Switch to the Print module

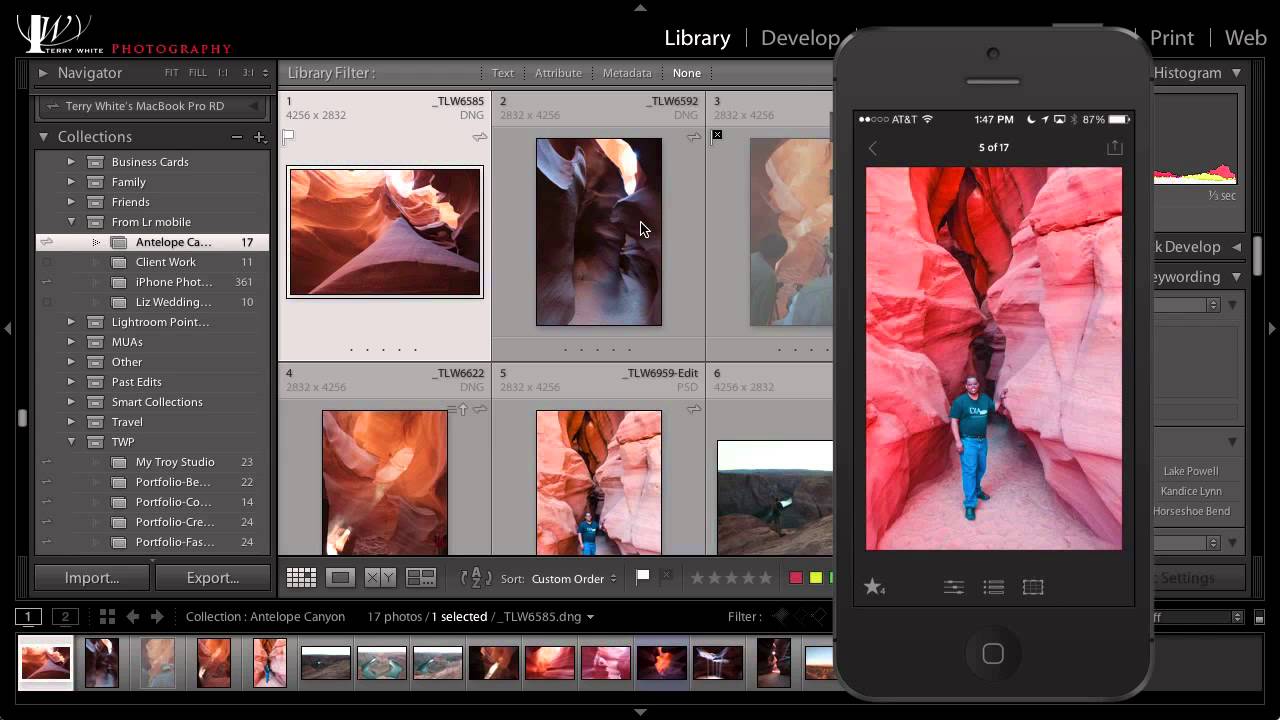1172,38
